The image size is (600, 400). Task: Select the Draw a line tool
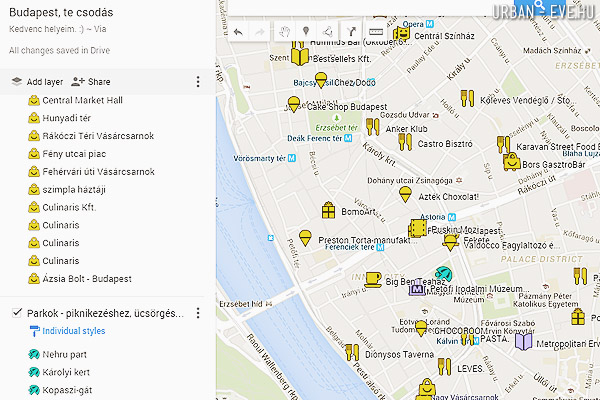pos(328,31)
